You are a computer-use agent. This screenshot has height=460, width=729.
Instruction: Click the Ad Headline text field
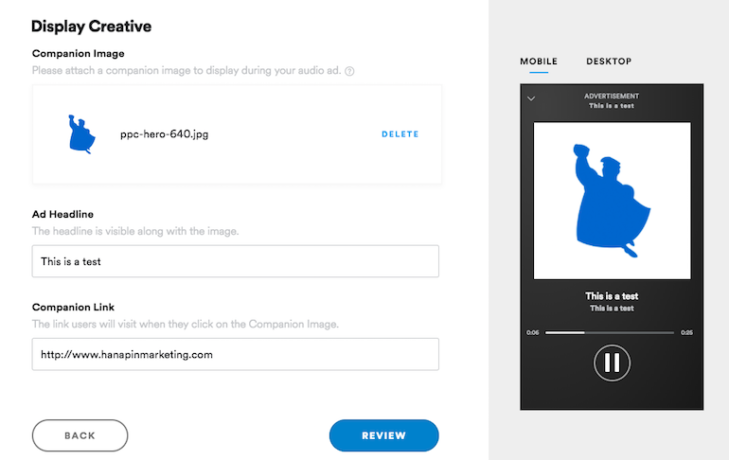pyautogui.click(x=235, y=261)
